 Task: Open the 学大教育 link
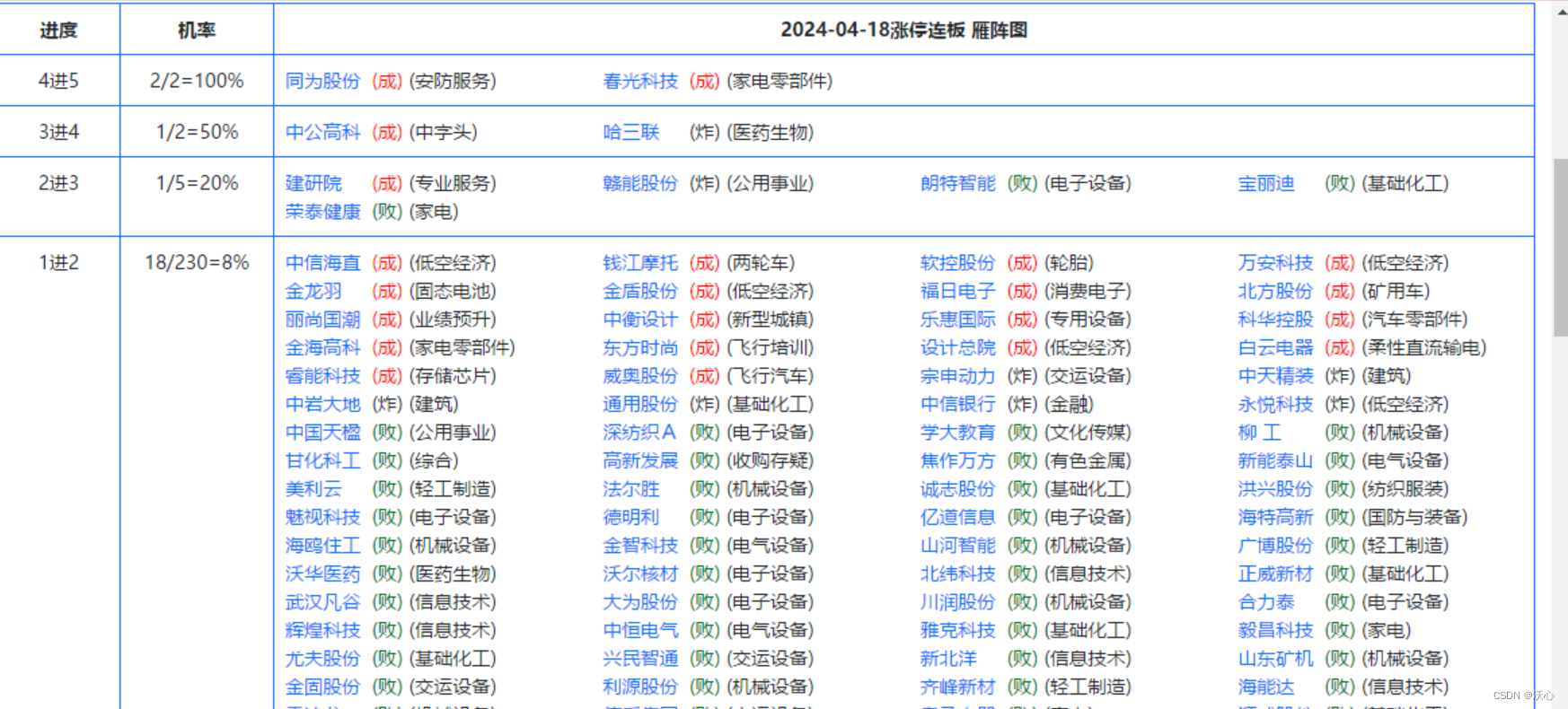click(x=957, y=433)
